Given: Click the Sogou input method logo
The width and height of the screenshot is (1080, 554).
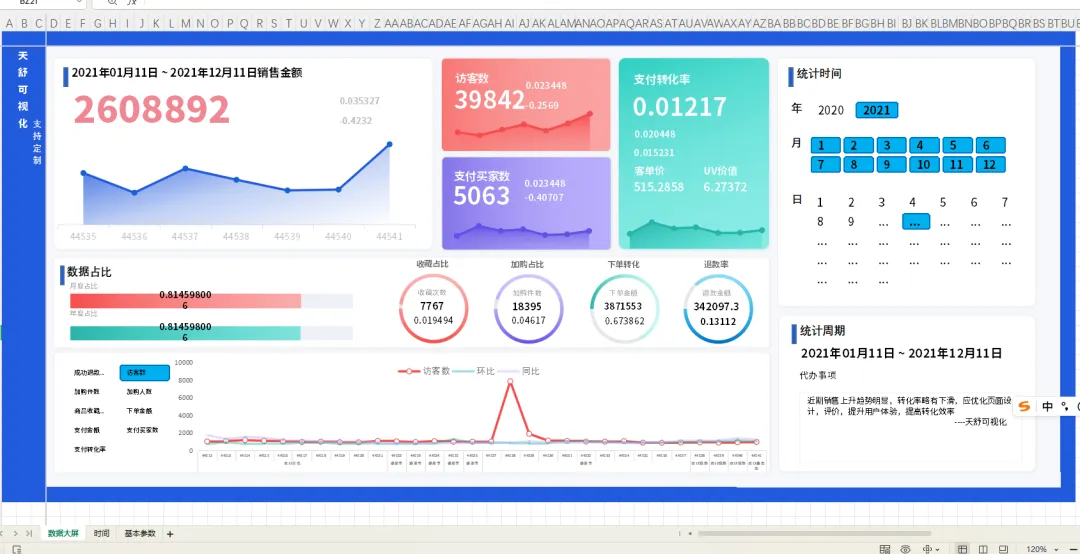Looking at the screenshot, I should click(x=1024, y=407).
